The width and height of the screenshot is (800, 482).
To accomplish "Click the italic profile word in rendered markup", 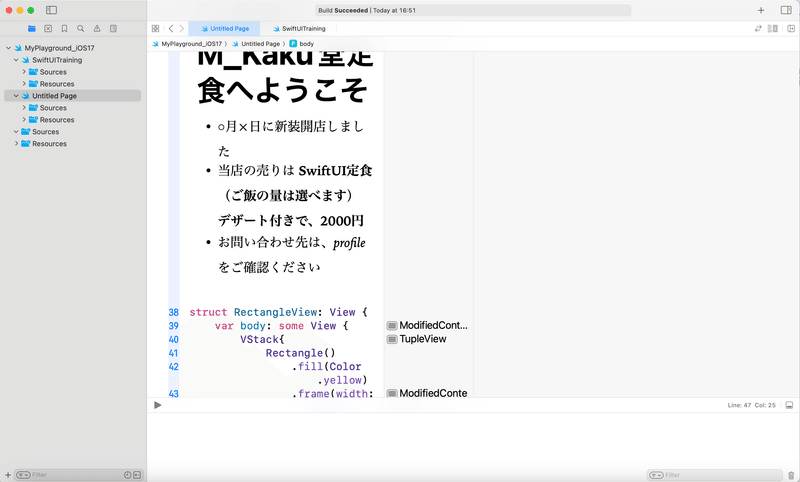I will [x=349, y=243].
